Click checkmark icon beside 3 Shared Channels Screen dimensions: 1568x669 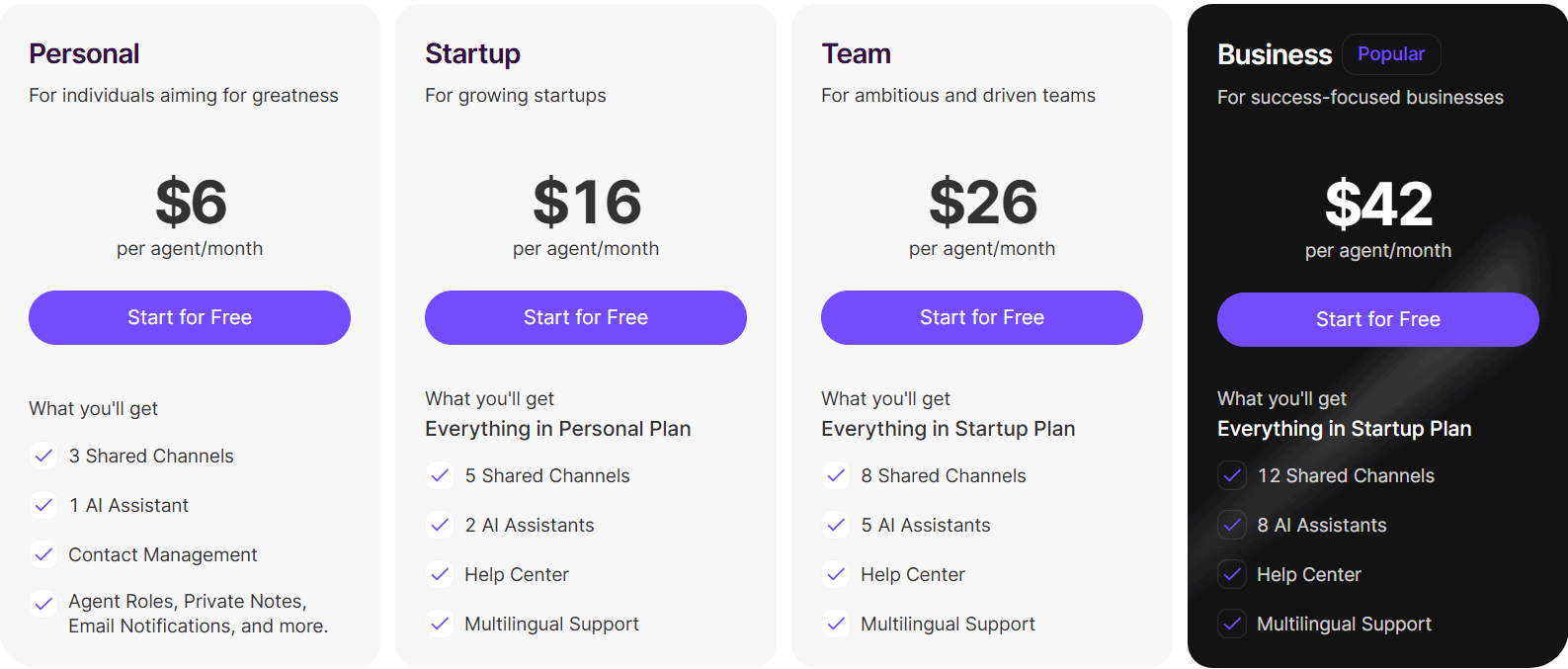click(x=43, y=456)
